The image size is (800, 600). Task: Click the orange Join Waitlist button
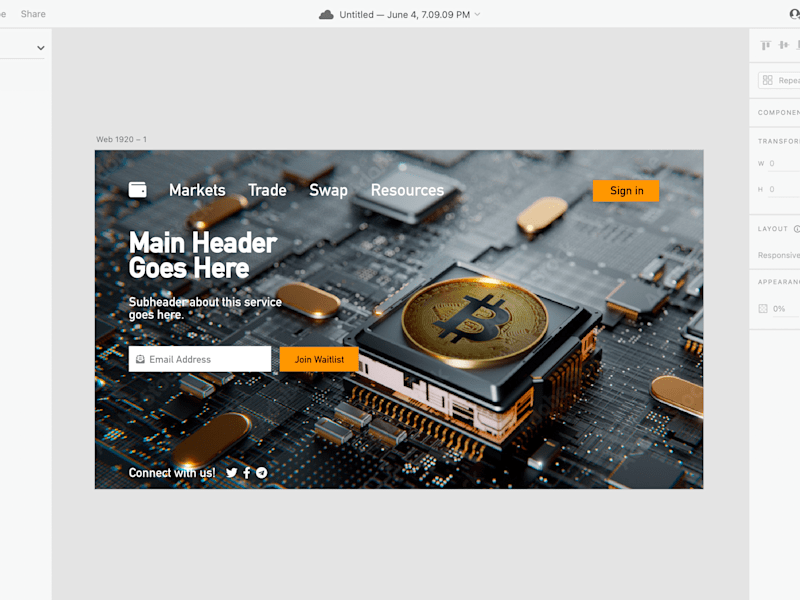[319, 359]
